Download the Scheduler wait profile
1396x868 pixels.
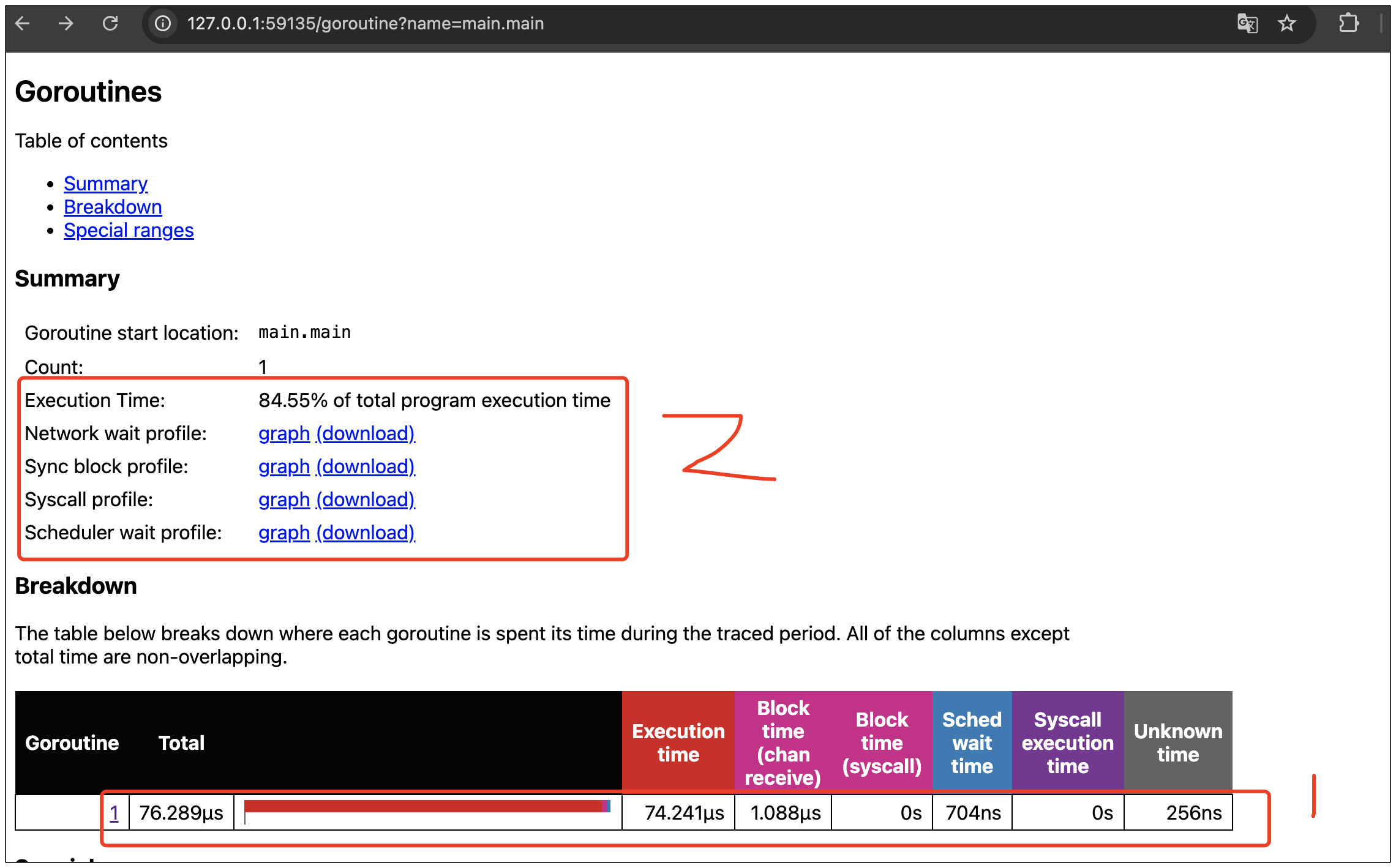[x=366, y=533]
